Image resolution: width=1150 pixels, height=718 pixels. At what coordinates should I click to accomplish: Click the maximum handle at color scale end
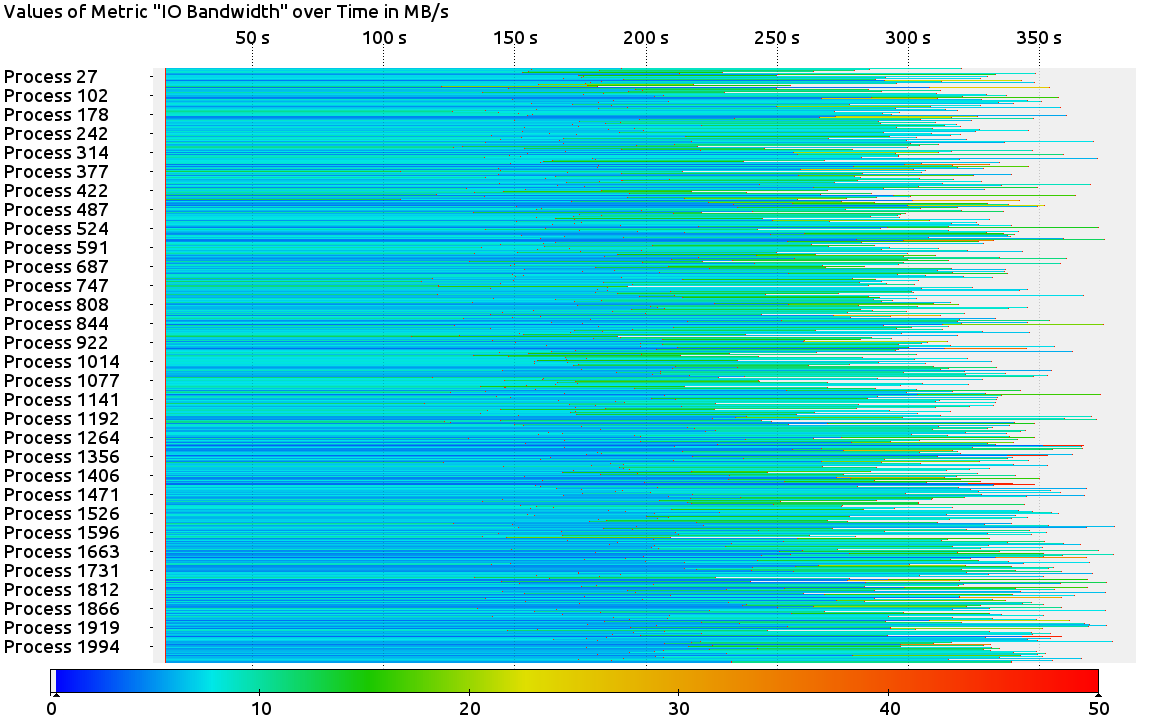pyautogui.click(x=1098, y=693)
